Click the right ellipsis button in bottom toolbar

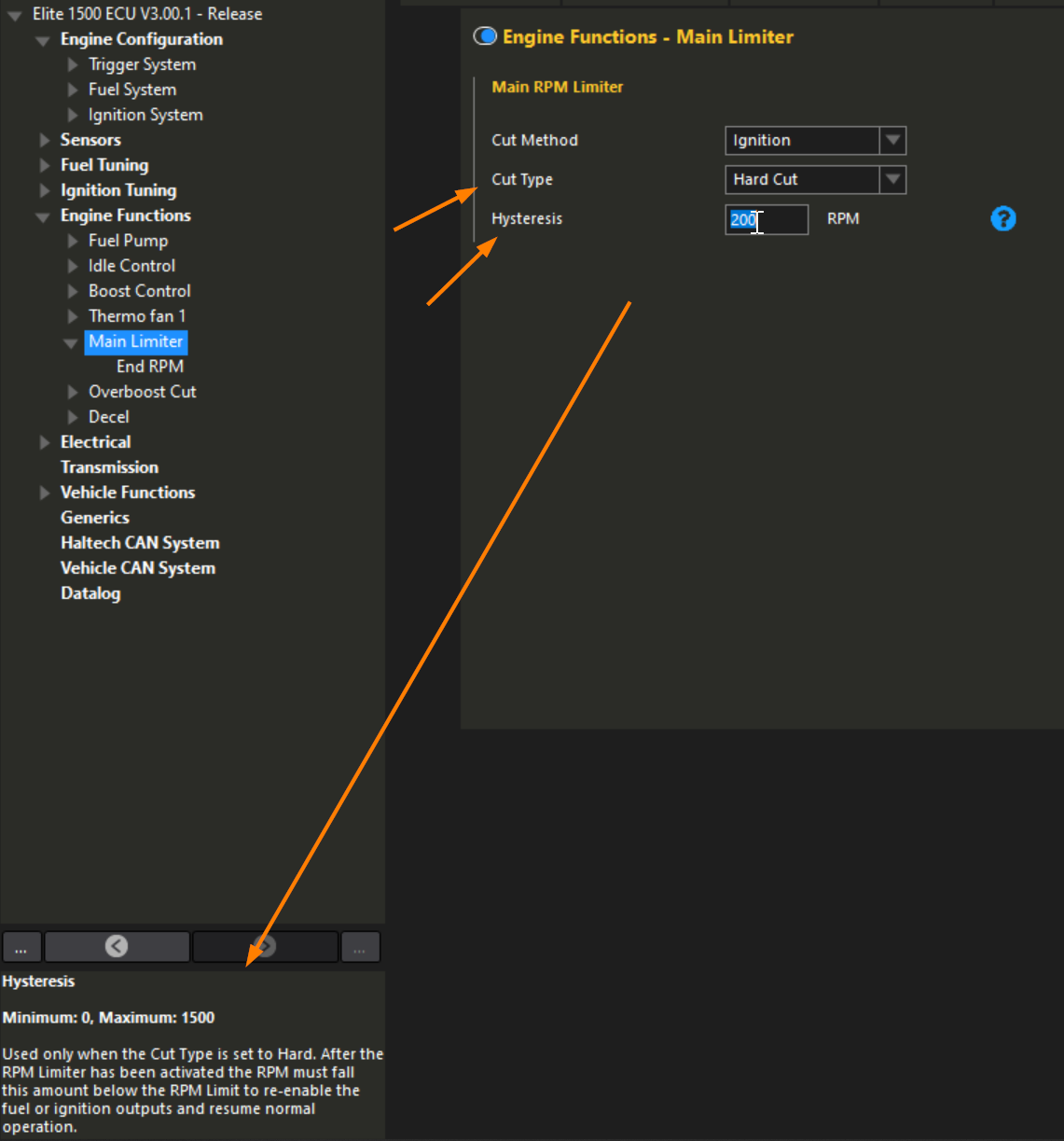pyautogui.click(x=360, y=946)
